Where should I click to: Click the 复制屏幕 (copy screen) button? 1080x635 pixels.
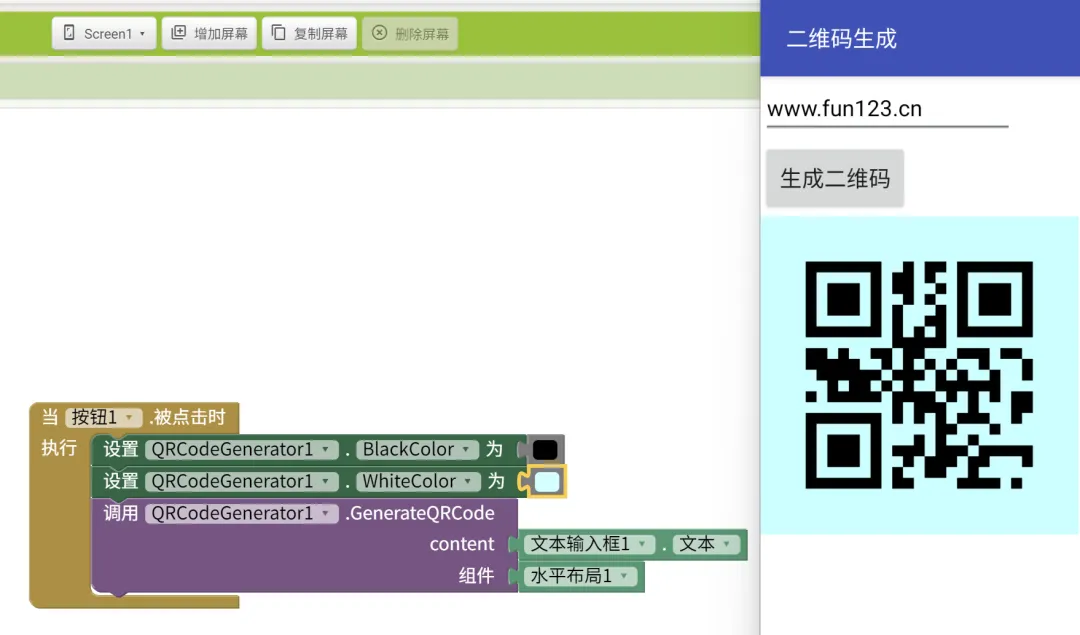(x=309, y=33)
